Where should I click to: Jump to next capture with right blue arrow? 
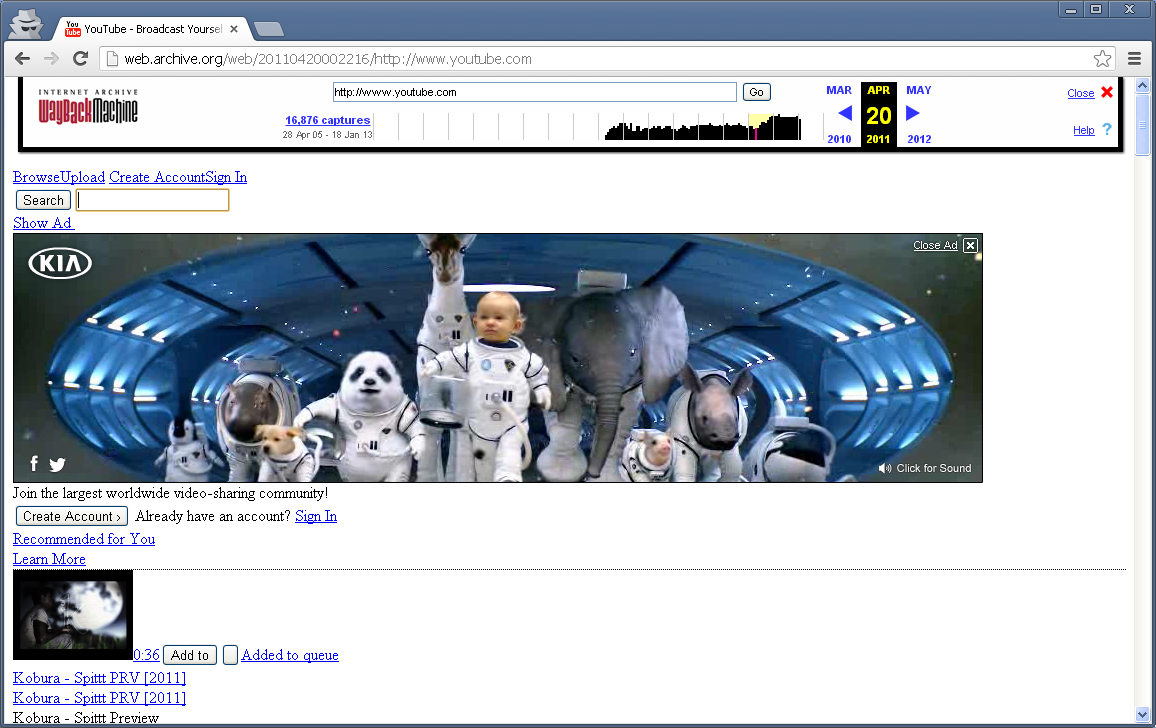coord(912,113)
